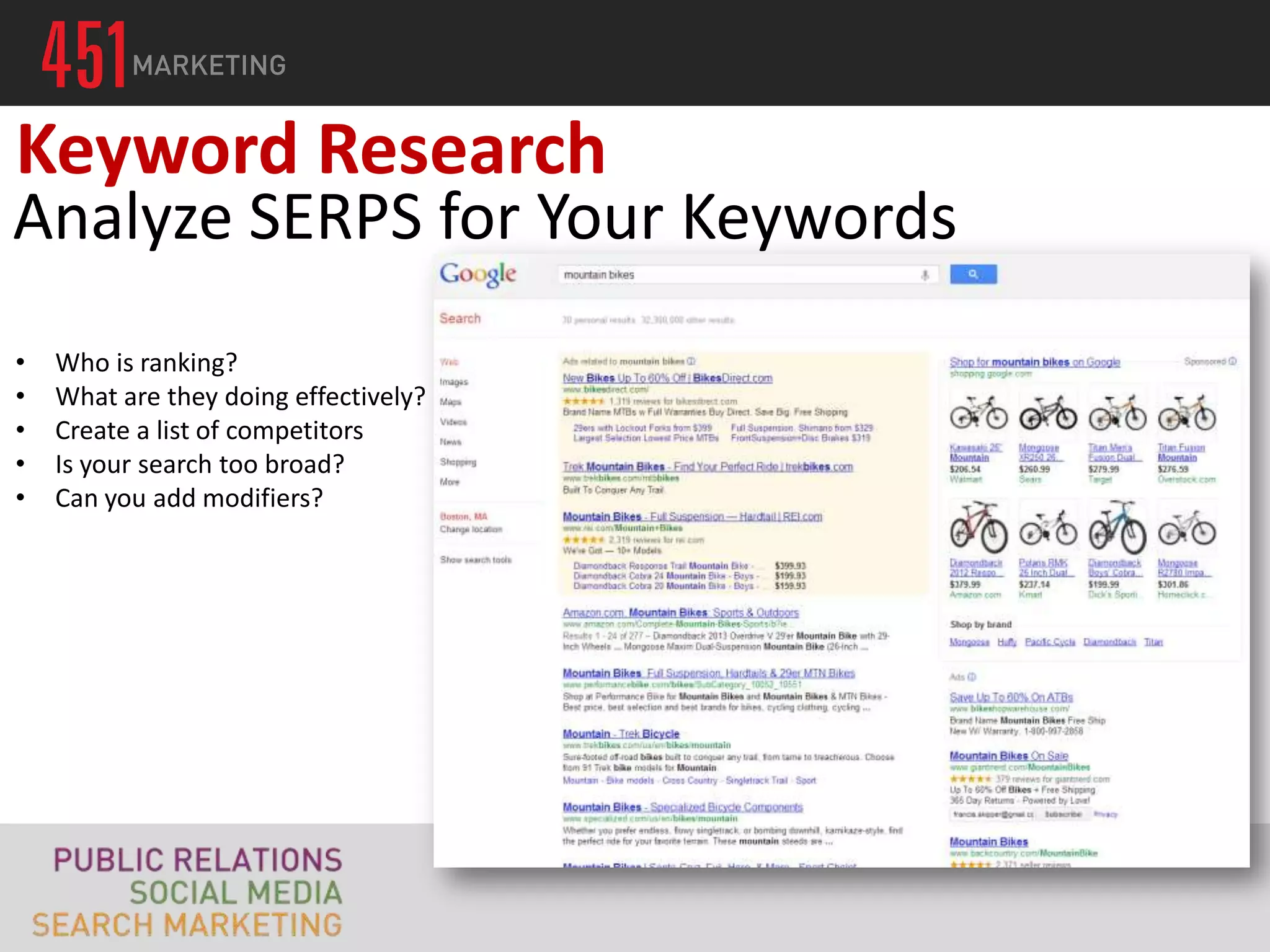Open the BikesDirect.com 'New Bikes Up To 60% Off' ad
Viewport: 1270px width, 952px height.
[667, 378]
